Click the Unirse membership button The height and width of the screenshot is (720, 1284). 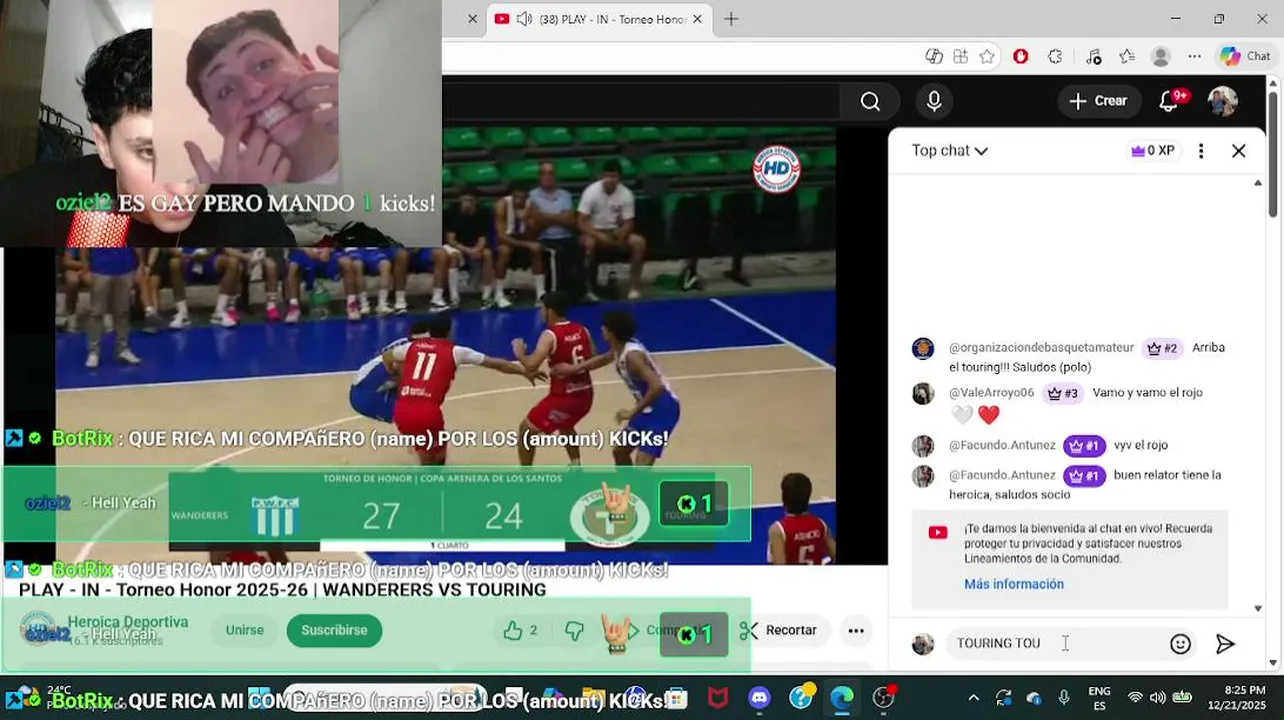244,630
